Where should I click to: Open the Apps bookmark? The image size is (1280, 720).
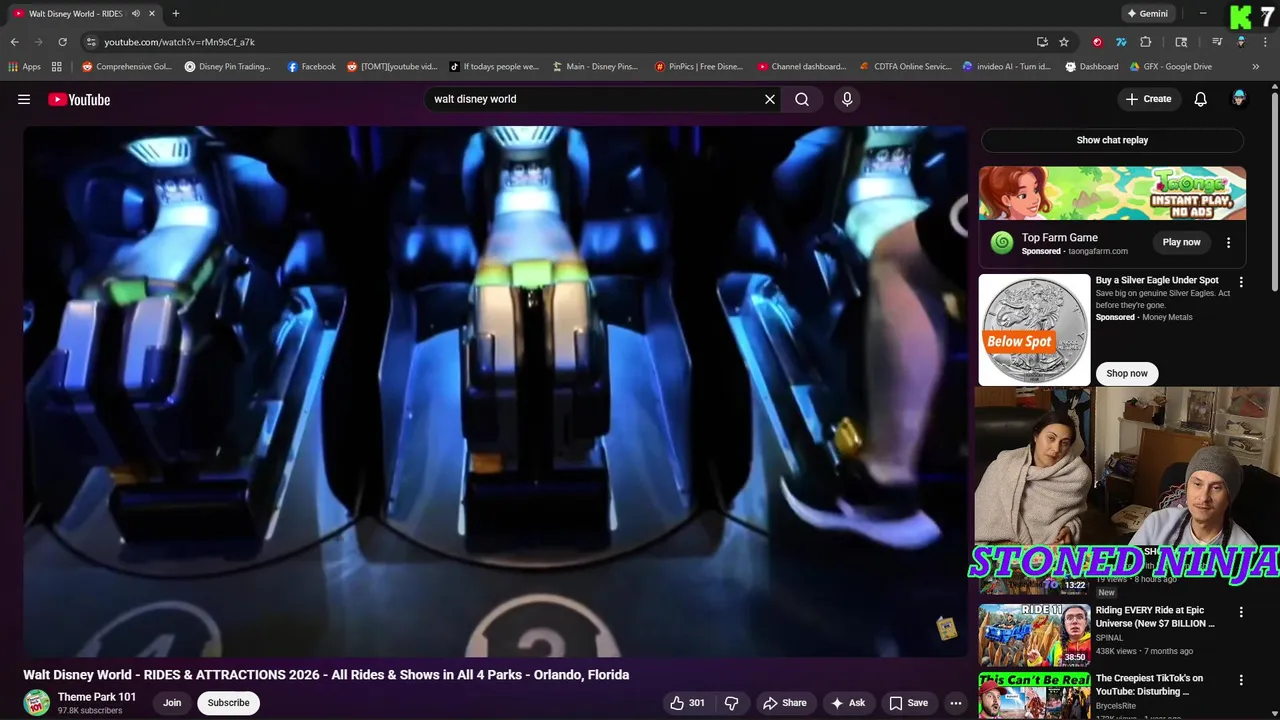tap(25, 67)
